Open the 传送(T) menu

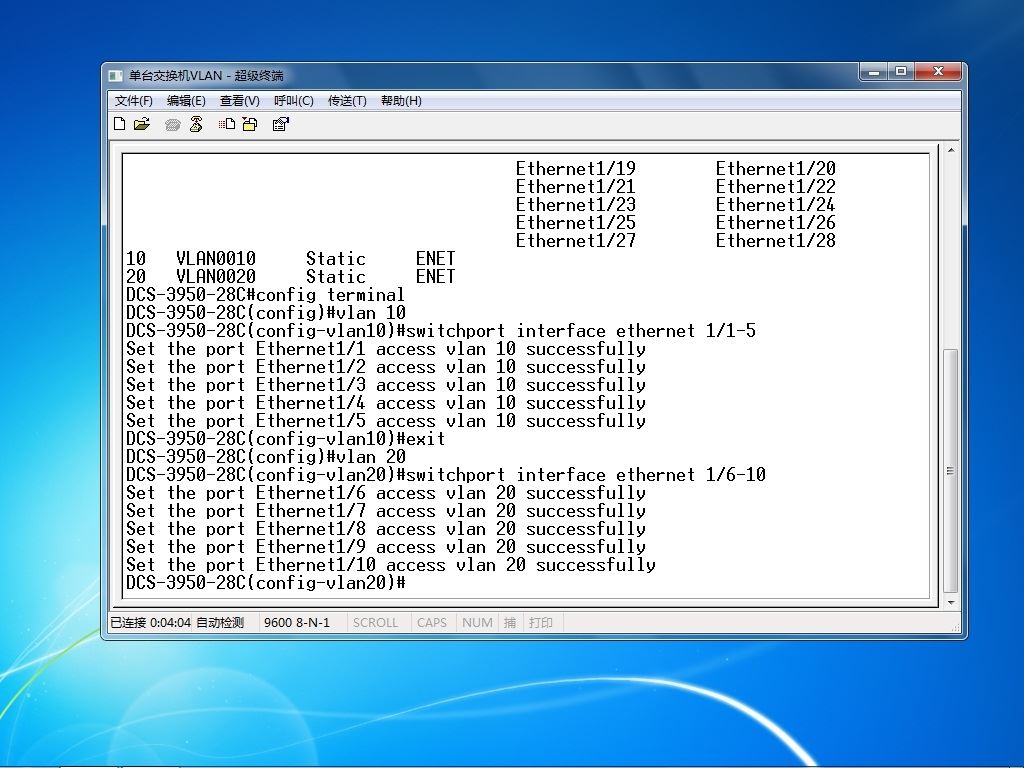[347, 101]
